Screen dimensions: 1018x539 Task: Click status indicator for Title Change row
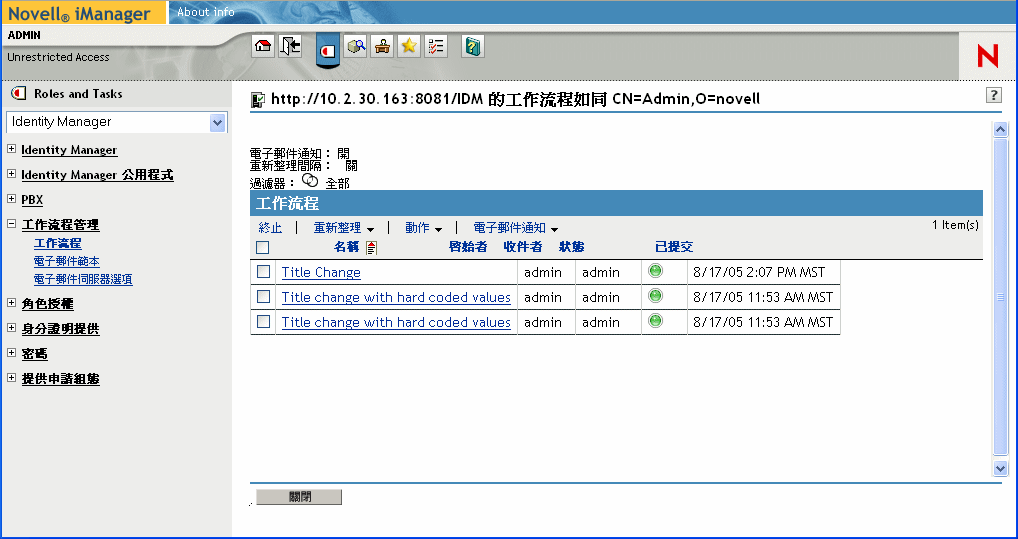(656, 271)
